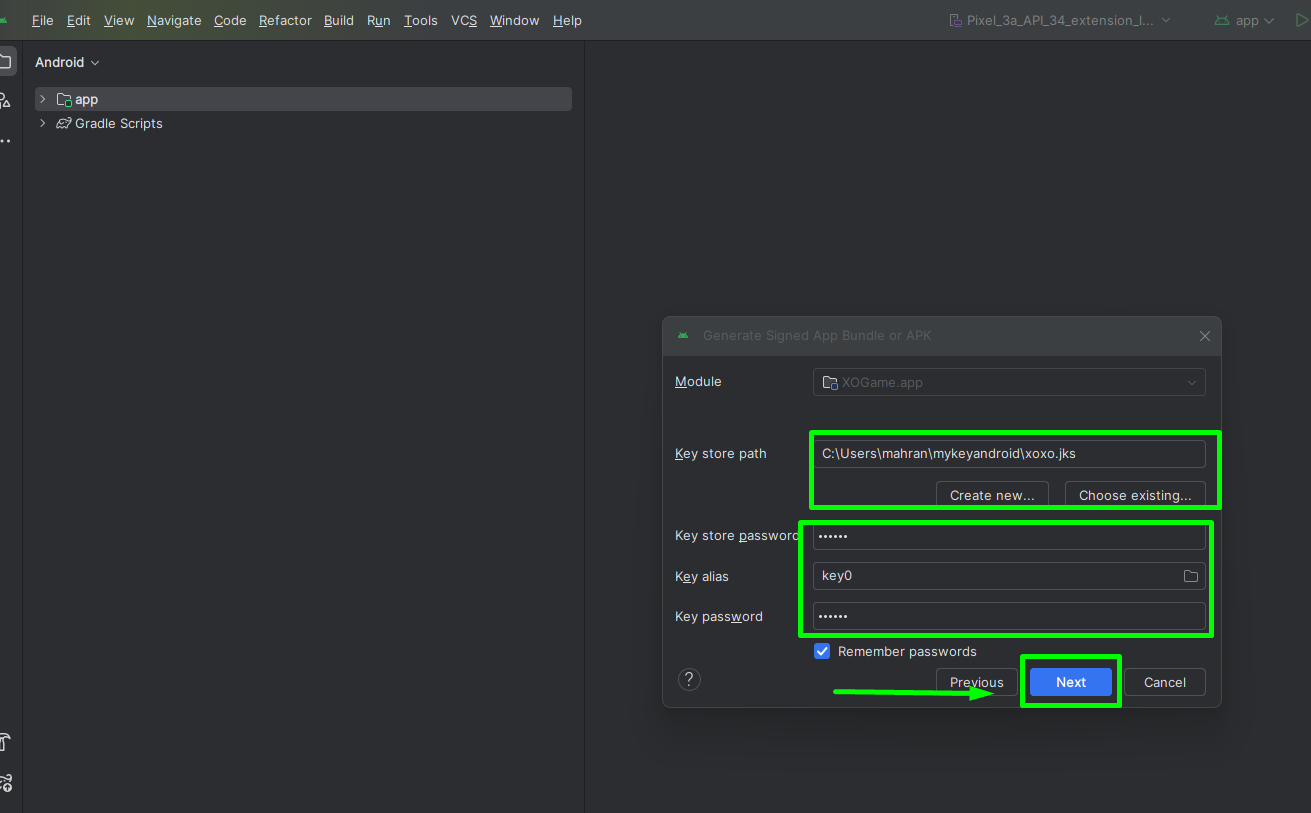The image size is (1311, 813).
Task: Uncheck the Remember passwords checkbox
Action: [x=822, y=651]
